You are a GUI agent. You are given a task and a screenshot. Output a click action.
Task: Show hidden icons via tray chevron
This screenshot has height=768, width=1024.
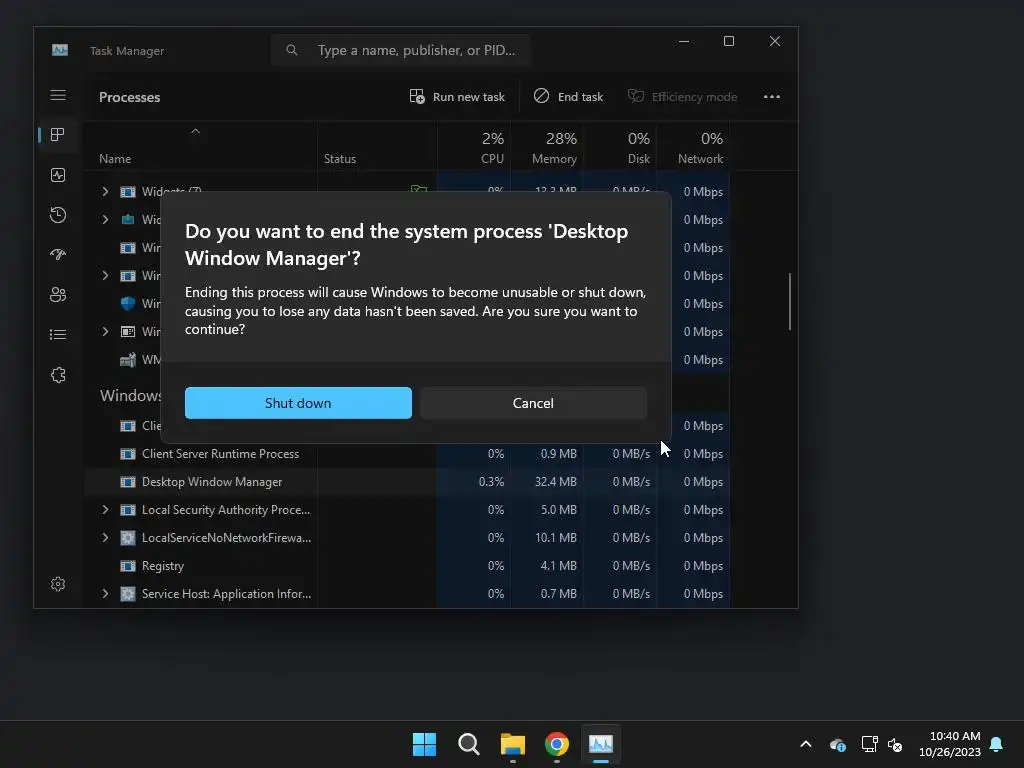click(x=806, y=744)
